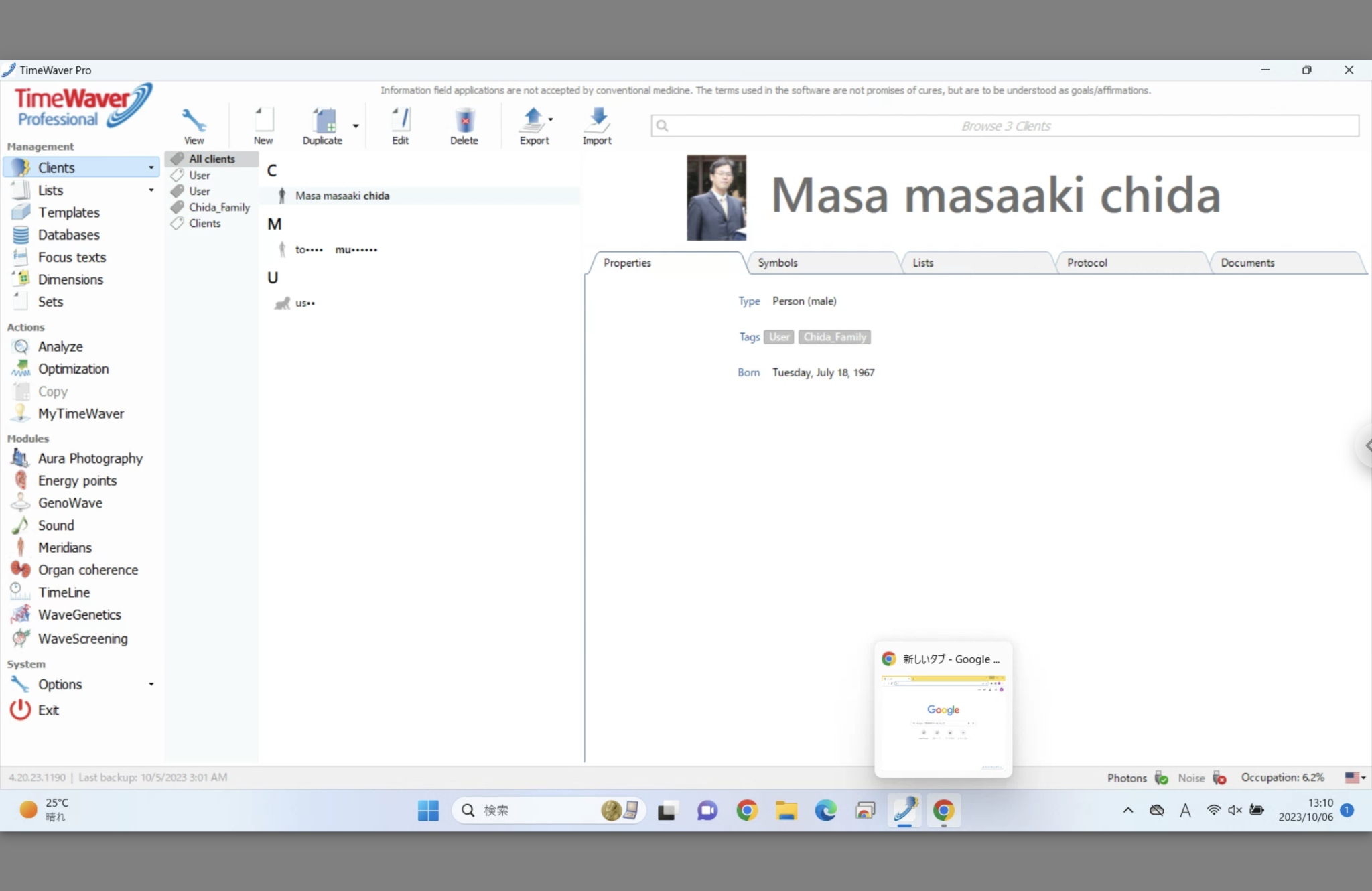
Task: Toggle the Noise status indicator
Action: (1219, 778)
